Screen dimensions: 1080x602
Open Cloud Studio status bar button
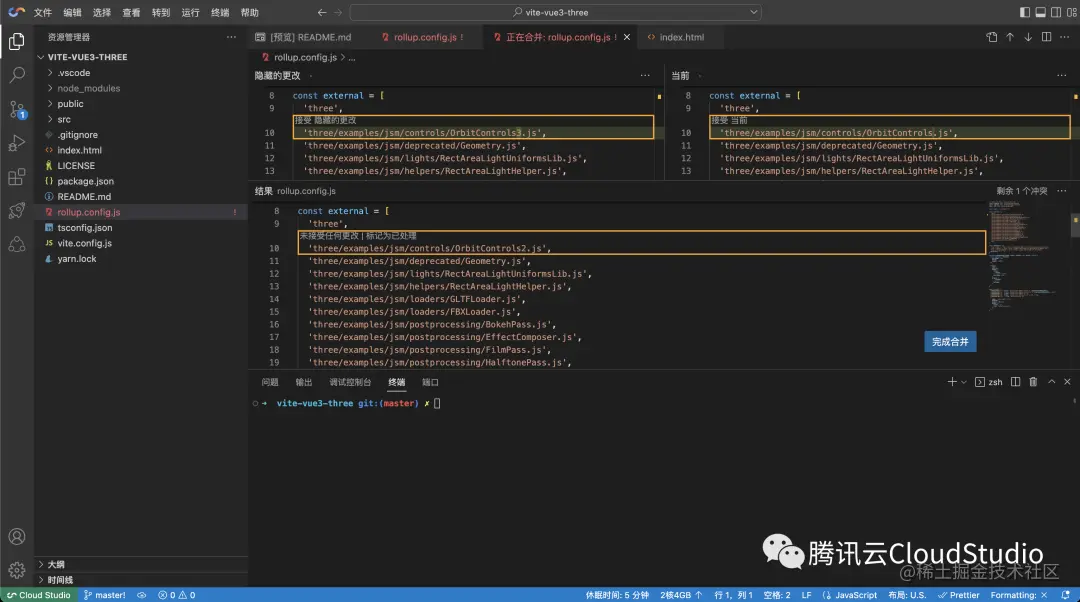tap(39, 595)
